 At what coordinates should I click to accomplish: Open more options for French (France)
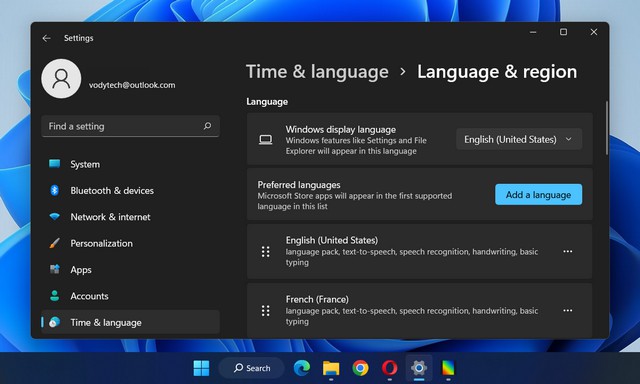567,311
